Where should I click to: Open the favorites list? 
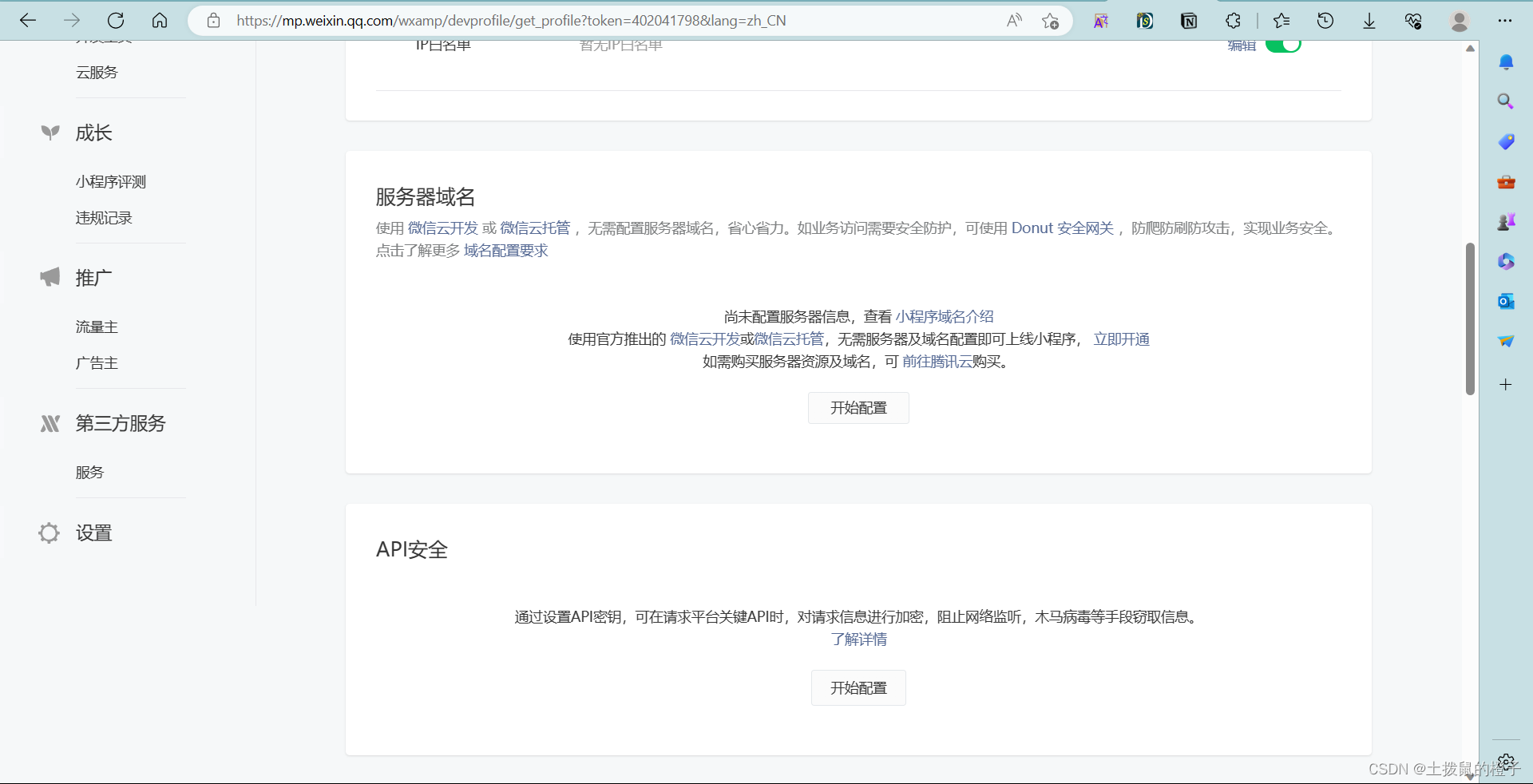pyautogui.click(x=1281, y=21)
